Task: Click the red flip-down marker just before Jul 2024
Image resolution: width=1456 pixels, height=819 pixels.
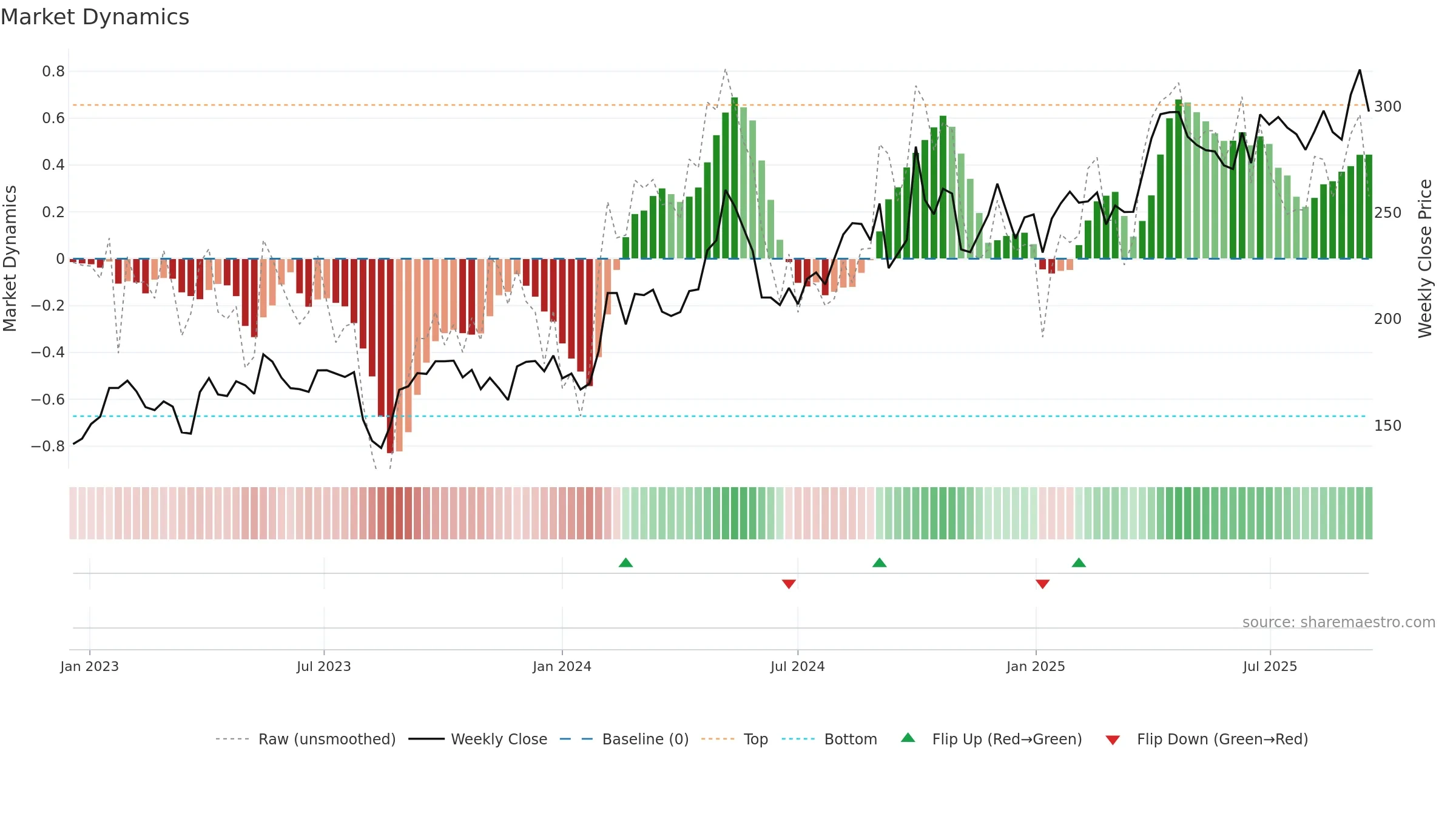Action: [789, 584]
